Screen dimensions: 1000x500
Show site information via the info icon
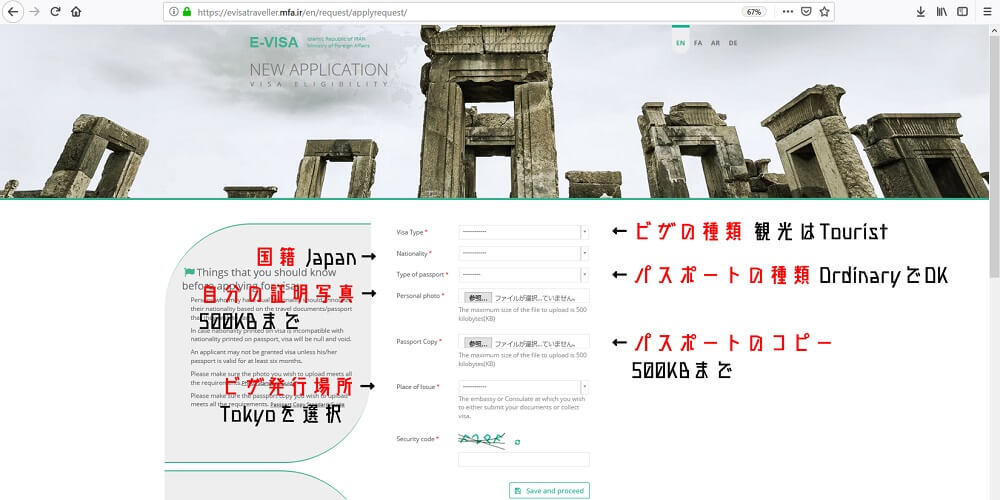(x=173, y=11)
